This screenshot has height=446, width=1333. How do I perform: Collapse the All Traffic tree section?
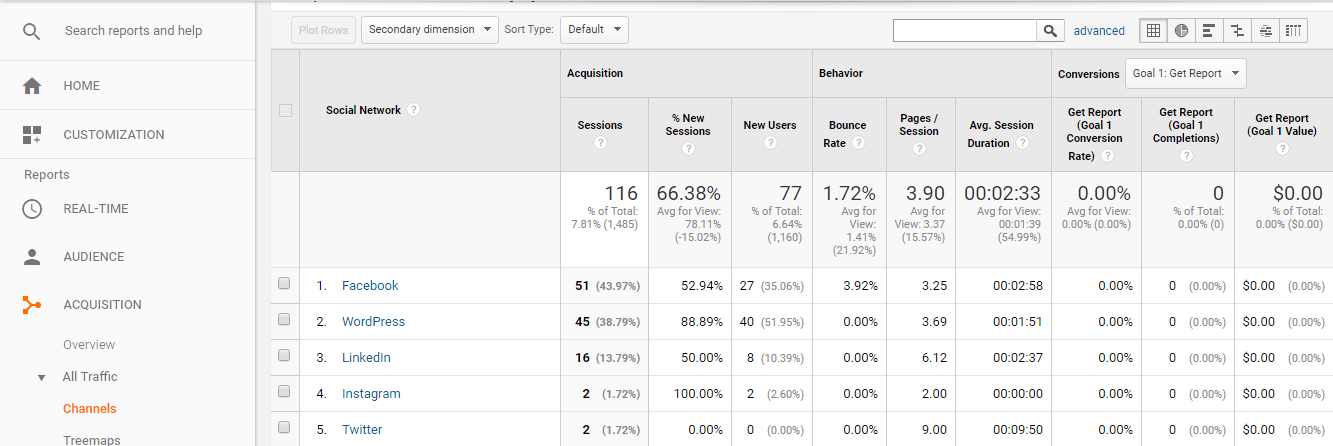pos(42,377)
